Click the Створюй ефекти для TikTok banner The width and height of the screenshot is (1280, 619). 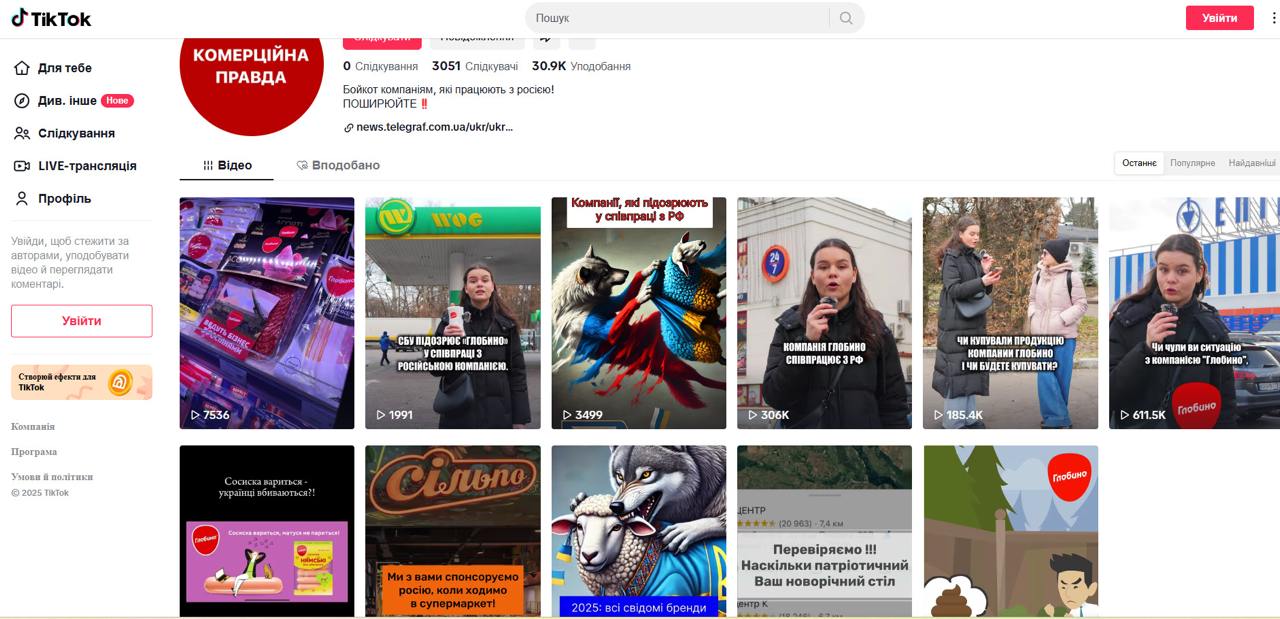point(81,382)
